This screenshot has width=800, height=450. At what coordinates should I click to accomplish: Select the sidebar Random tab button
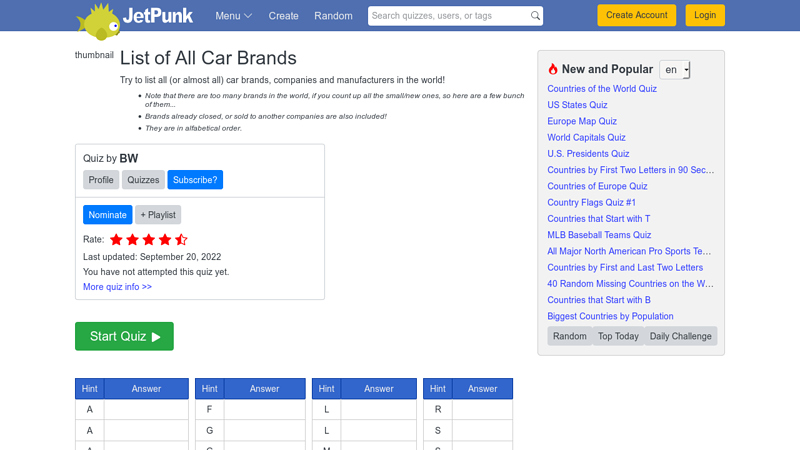tap(570, 336)
